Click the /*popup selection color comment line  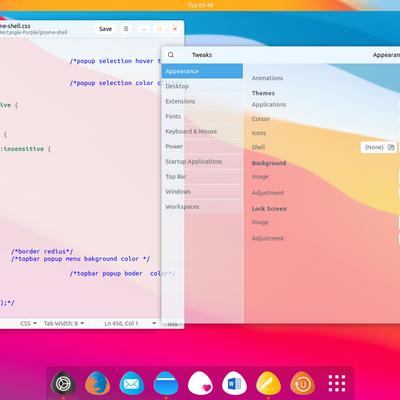(x=115, y=83)
